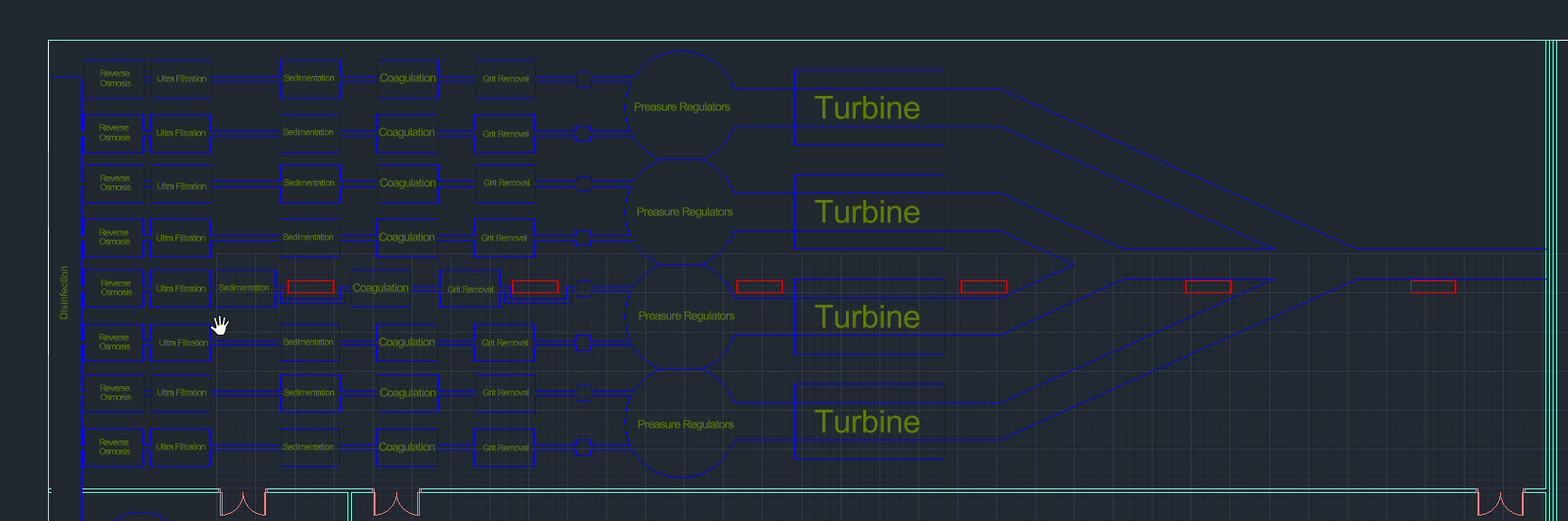Select the lowest Preasure Regulators circle
Viewport: 1568px width, 521px height.
pos(681,424)
